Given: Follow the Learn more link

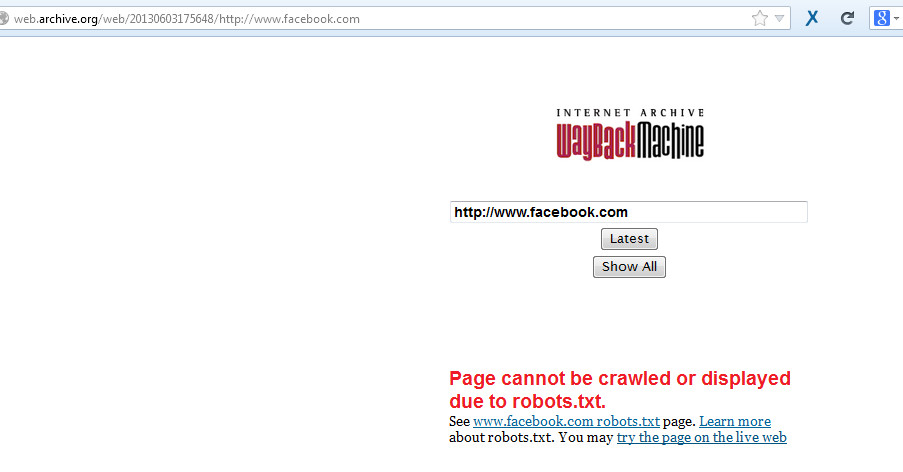Looking at the screenshot, I should tap(735, 421).
